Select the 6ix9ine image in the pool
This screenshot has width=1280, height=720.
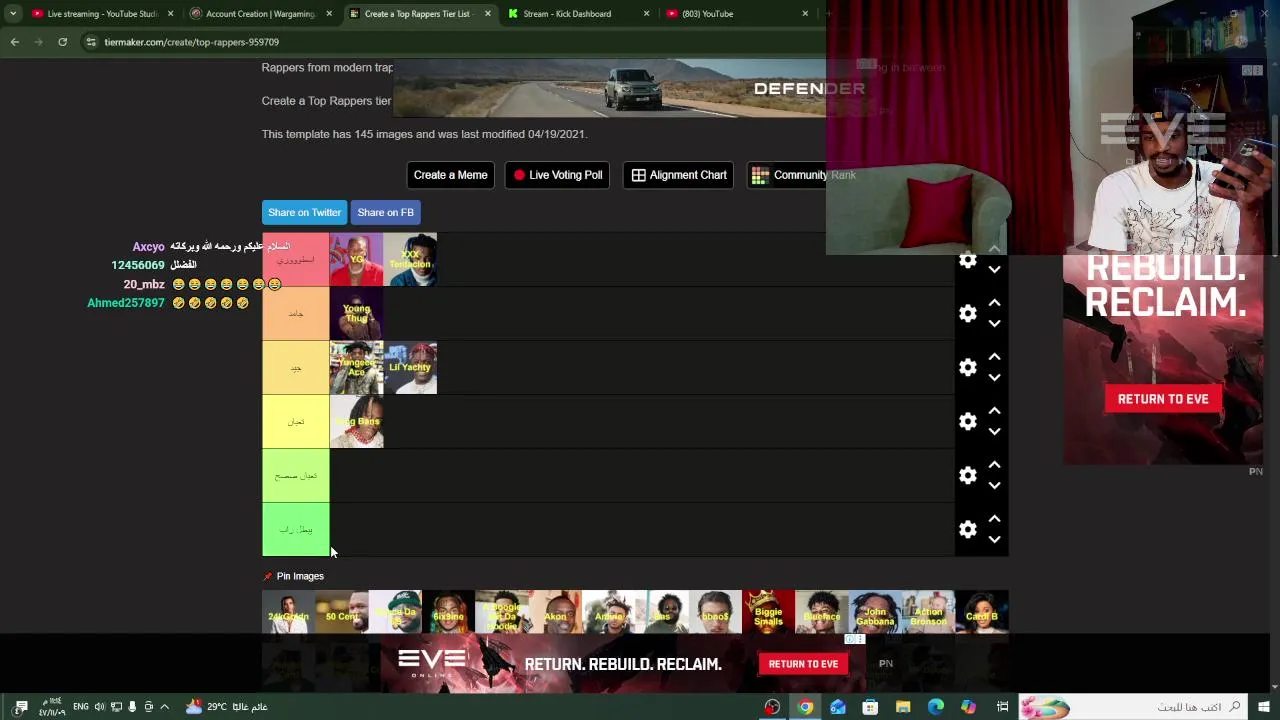click(x=448, y=612)
